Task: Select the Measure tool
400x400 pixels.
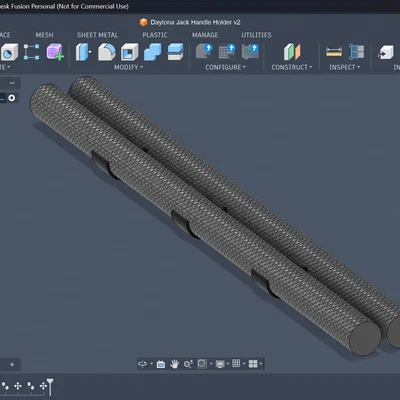Action: [334, 52]
